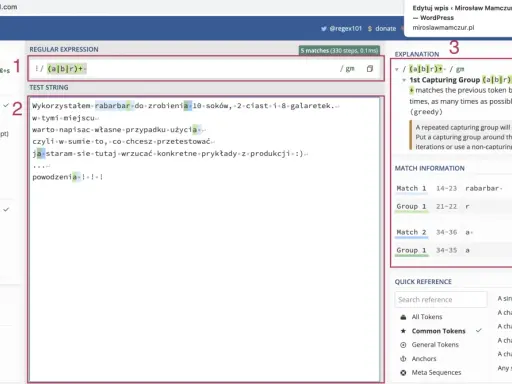Click the 'miroslawmamczur.pl' URL in tab tooltip
This screenshot has height=384, width=512.
click(x=443, y=27)
